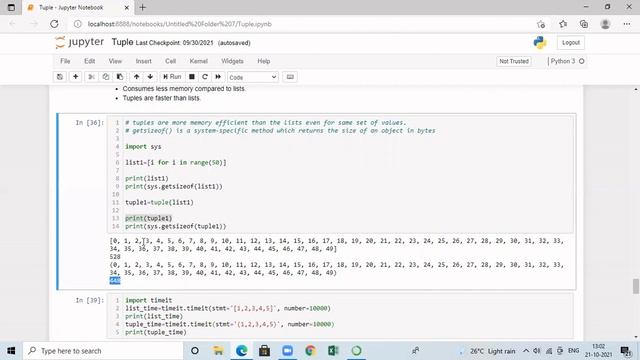The image size is (640, 360).
Task: Click the Not Trusted button
Action: click(514, 61)
